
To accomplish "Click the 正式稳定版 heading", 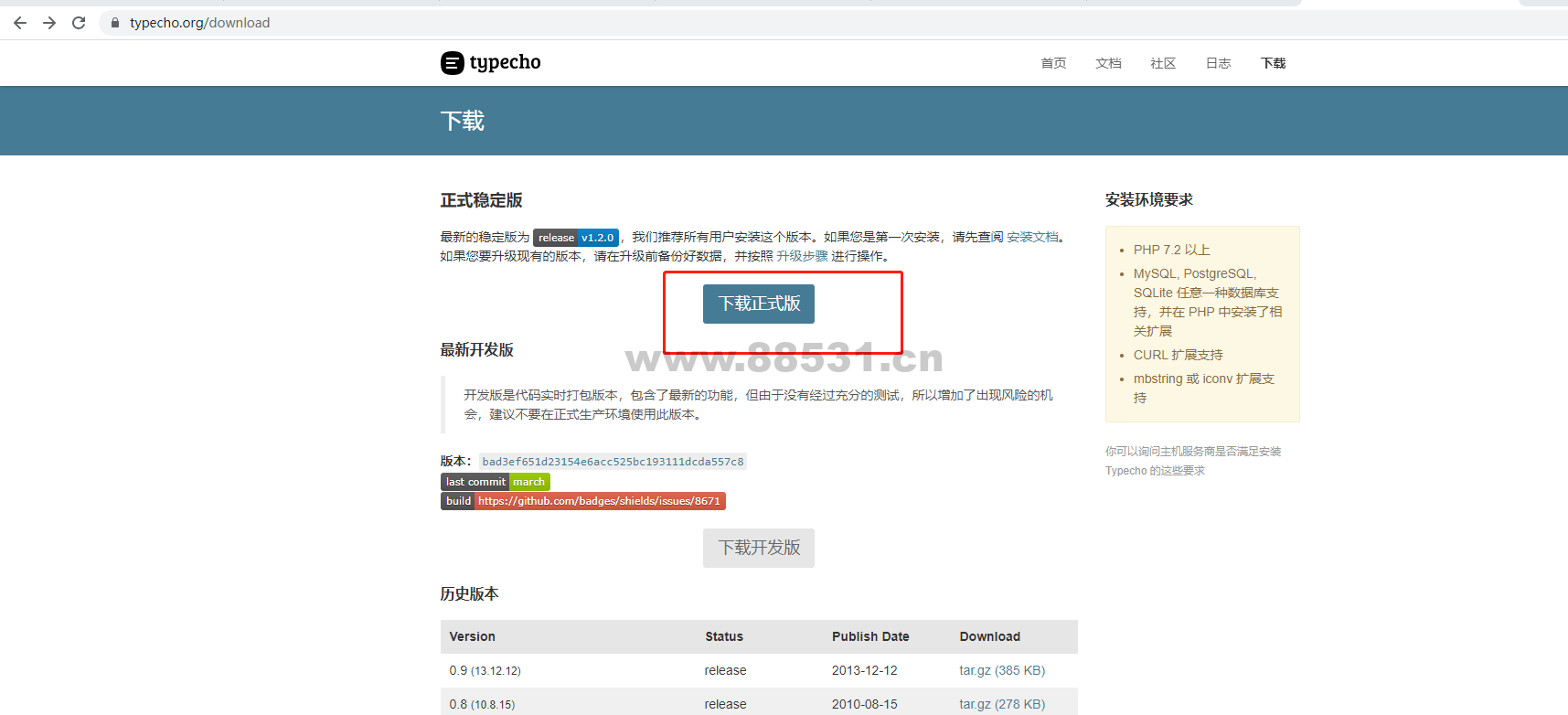I will pyautogui.click(x=481, y=200).
